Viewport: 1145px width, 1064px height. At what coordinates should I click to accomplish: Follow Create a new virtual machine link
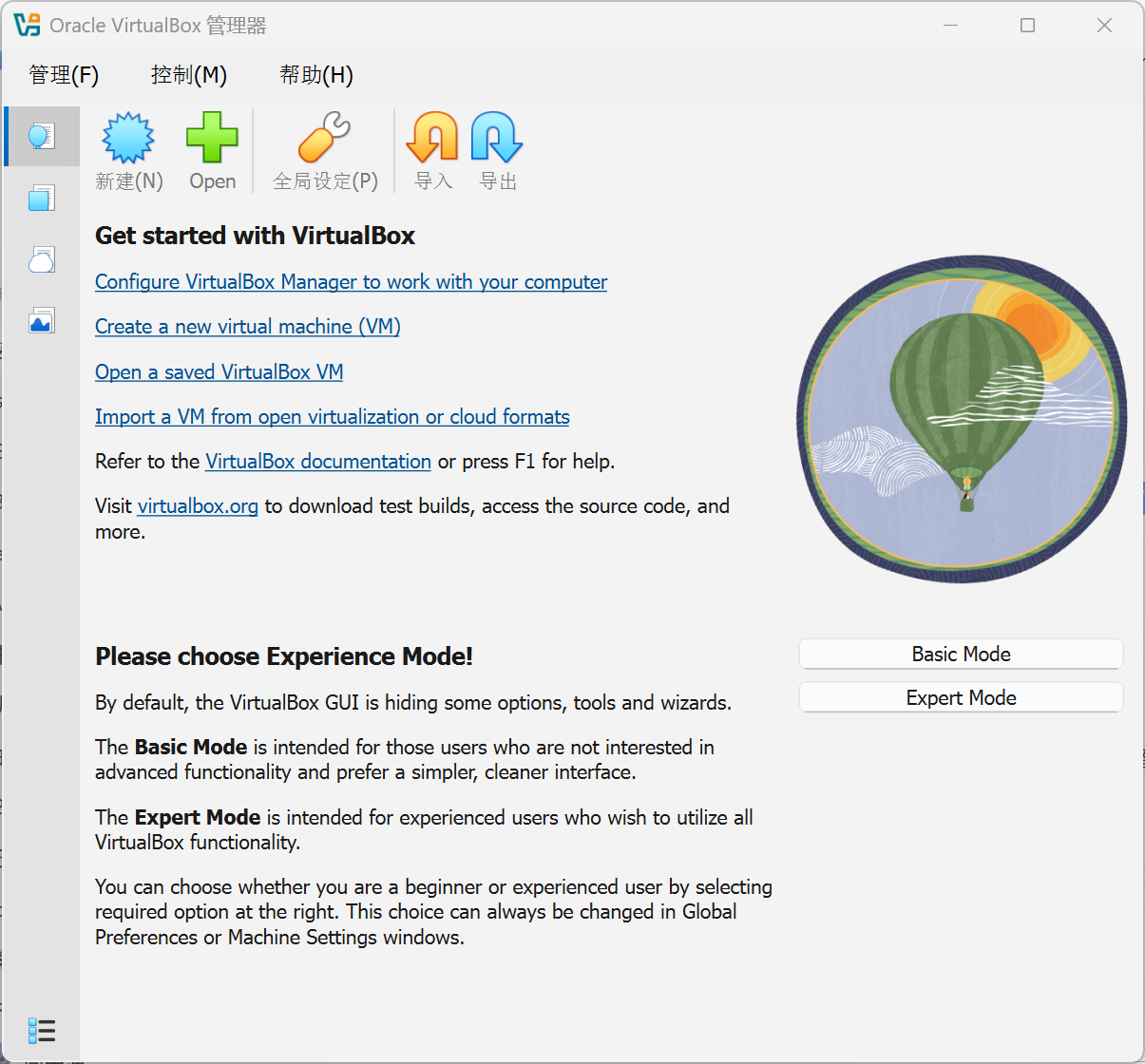(247, 327)
